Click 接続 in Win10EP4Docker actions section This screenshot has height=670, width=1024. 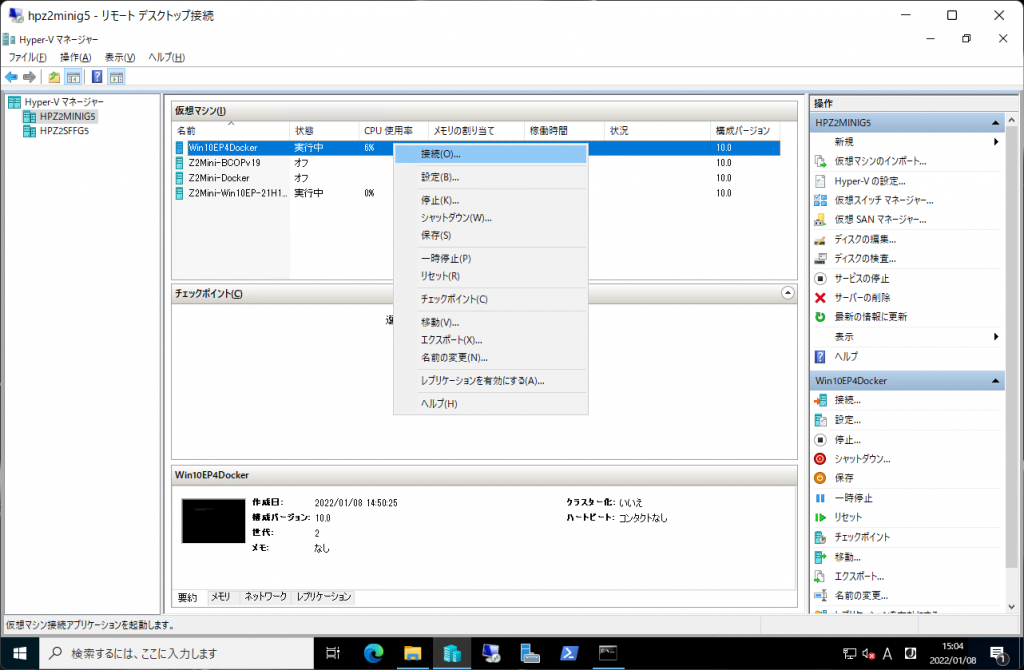847,400
